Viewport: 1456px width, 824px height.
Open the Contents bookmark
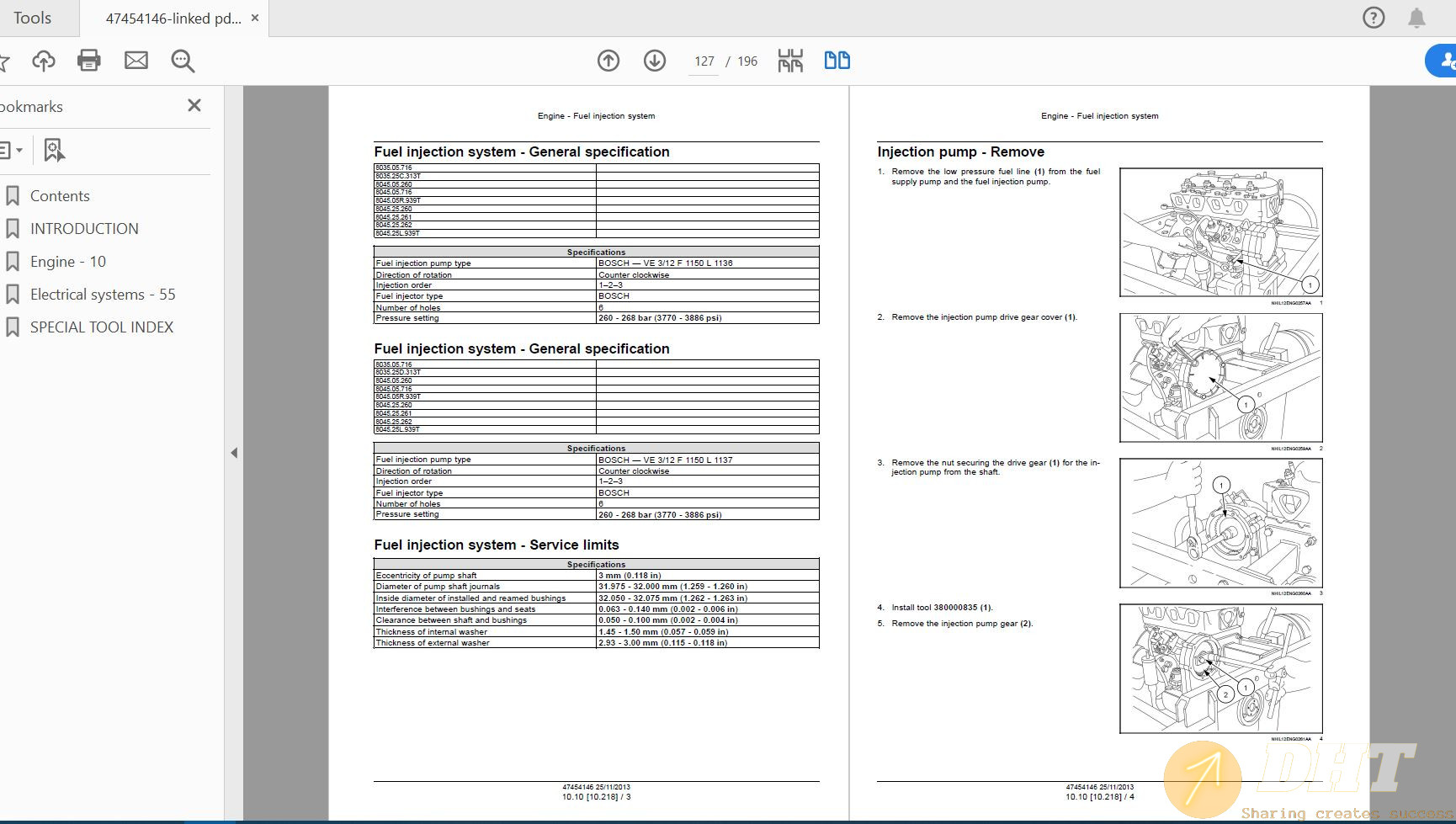tap(60, 196)
